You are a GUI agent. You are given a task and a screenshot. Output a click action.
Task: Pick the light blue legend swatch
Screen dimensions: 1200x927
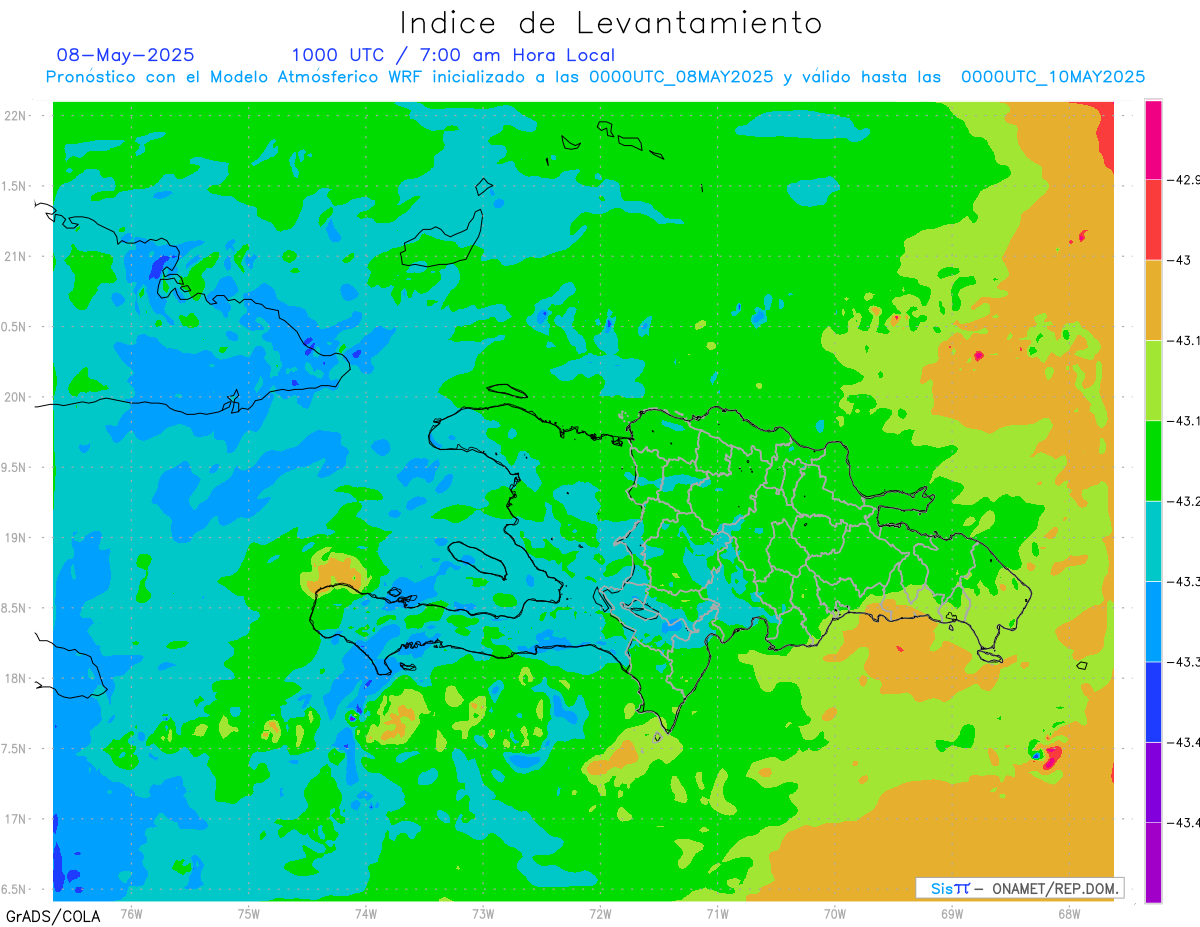(x=1153, y=621)
